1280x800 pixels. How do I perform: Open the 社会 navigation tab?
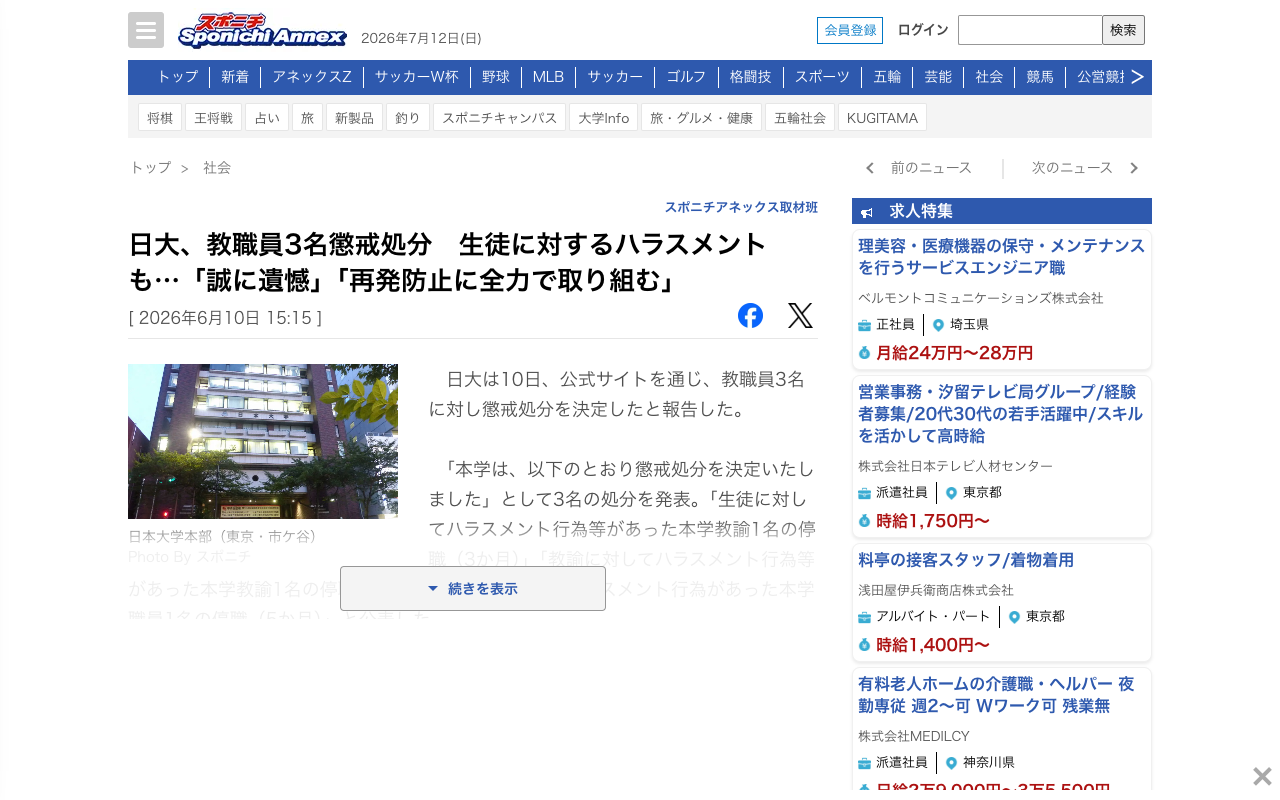click(x=989, y=77)
